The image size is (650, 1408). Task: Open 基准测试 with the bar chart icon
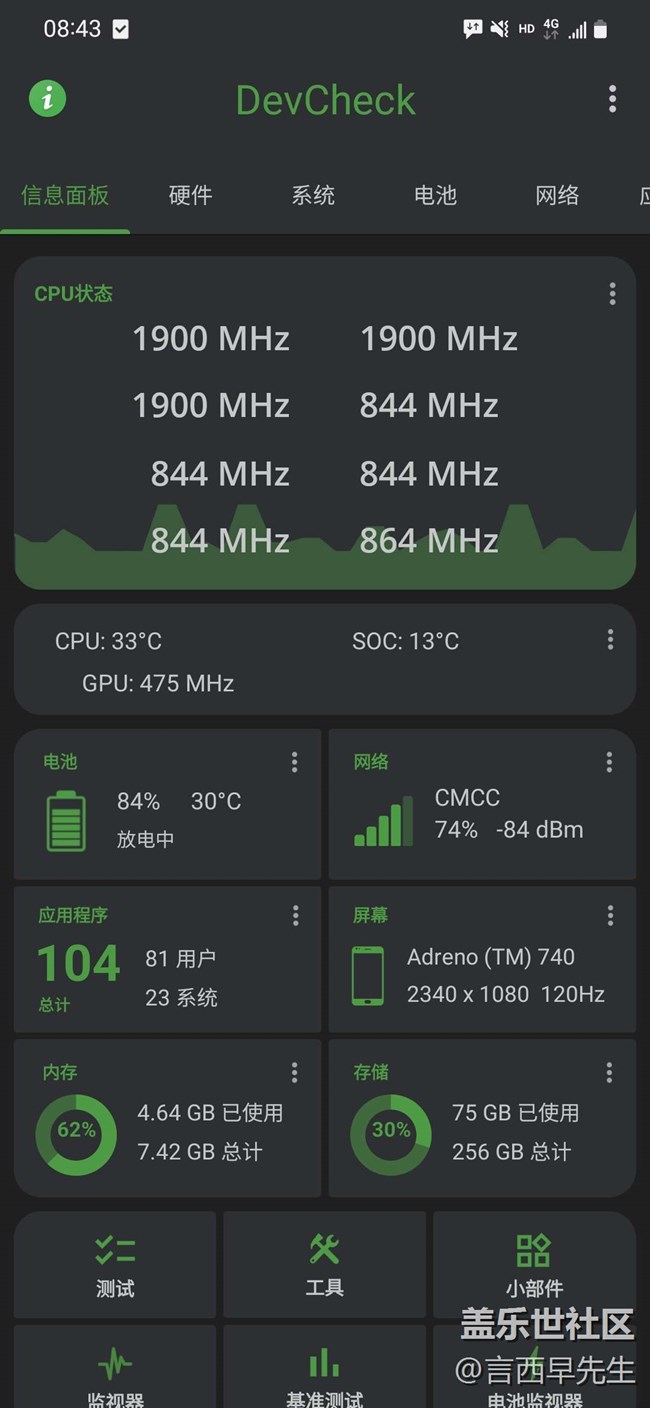[x=324, y=1375]
